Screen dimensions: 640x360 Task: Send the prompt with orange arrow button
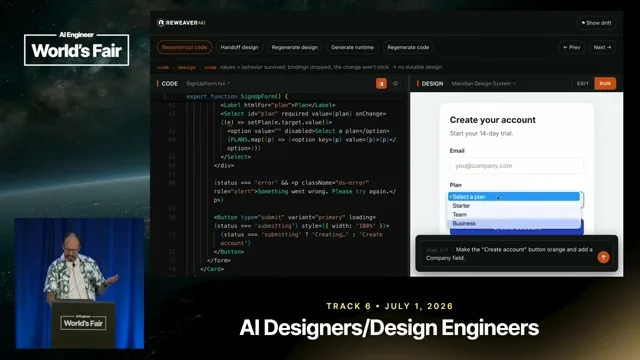pos(603,257)
